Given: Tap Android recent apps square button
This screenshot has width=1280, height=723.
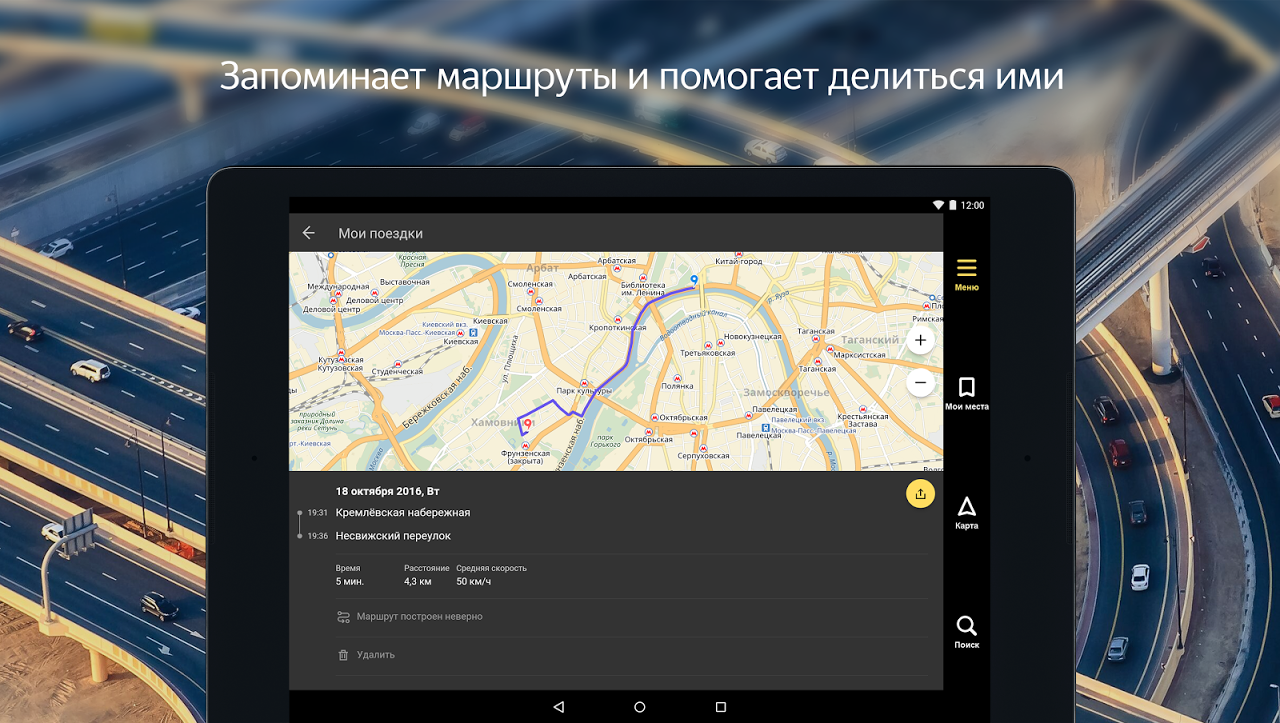Looking at the screenshot, I should click(721, 707).
